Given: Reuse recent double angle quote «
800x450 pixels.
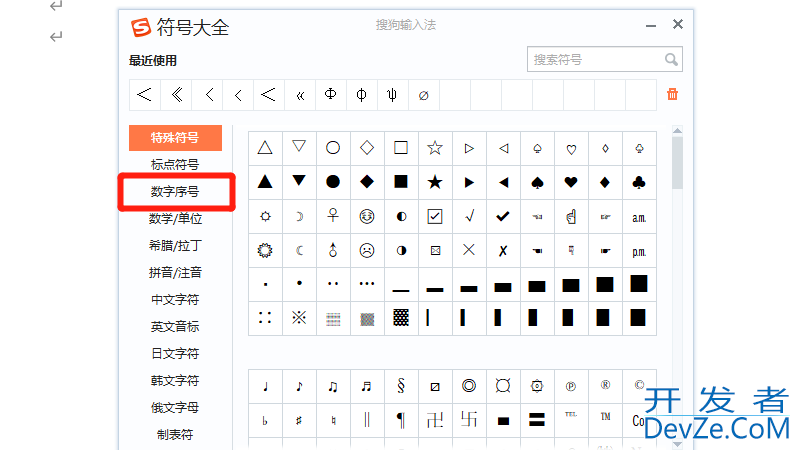Looking at the screenshot, I should [300, 94].
